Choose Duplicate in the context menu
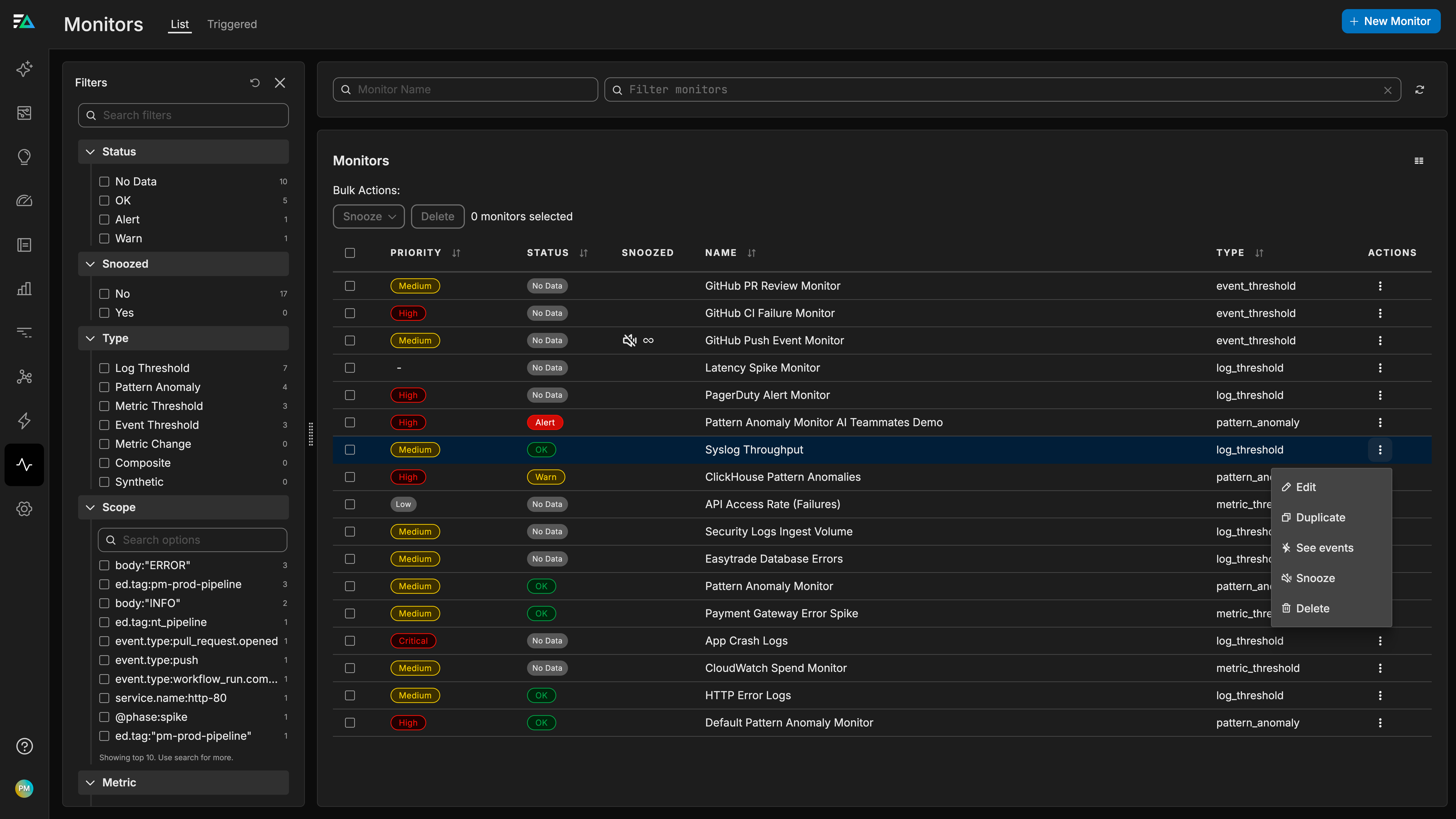This screenshot has height=819, width=1456. (1331, 518)
